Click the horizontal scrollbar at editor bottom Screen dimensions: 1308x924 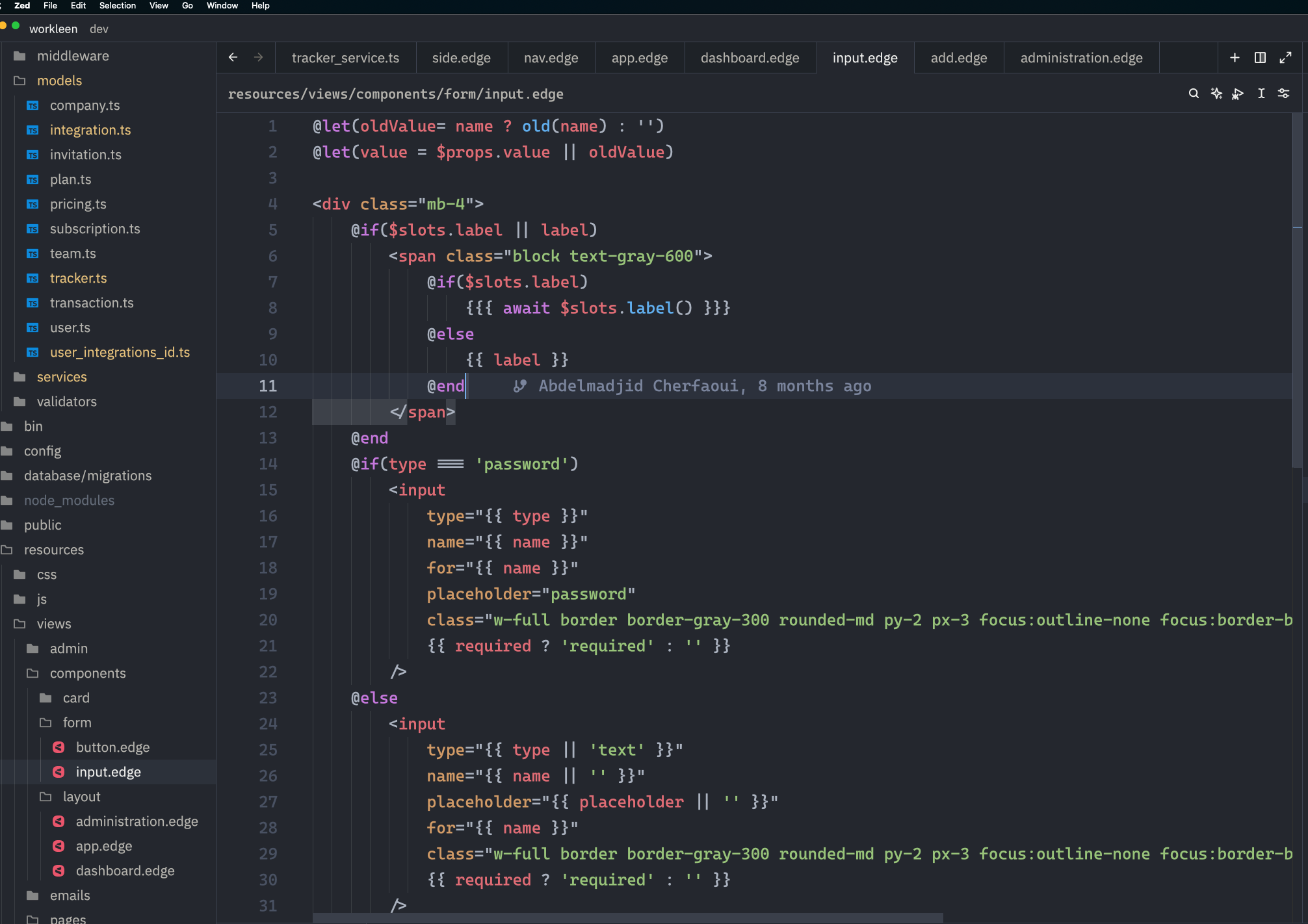[627, 918]
